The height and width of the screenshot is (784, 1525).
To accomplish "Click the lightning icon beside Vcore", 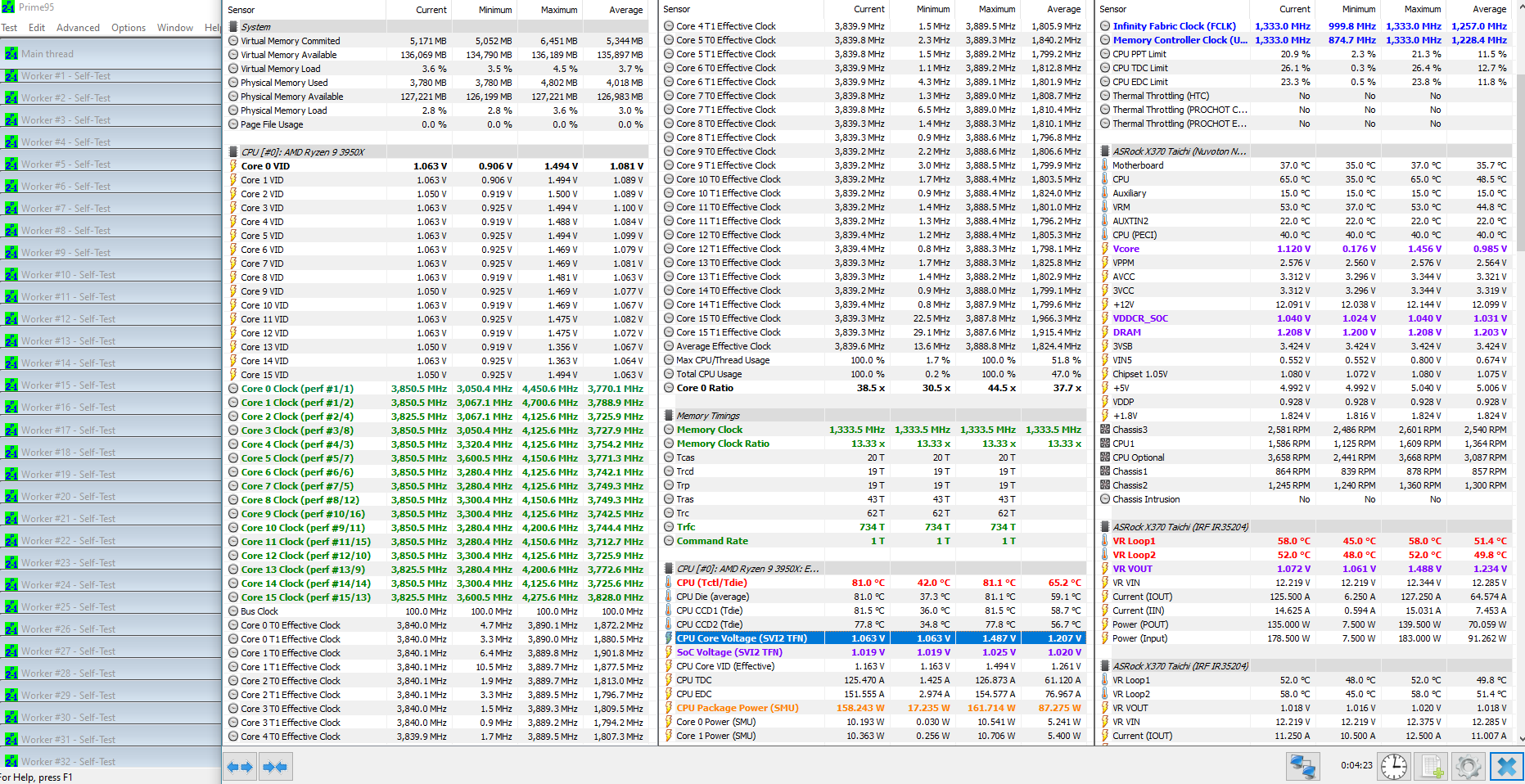I will [1105, 249].
